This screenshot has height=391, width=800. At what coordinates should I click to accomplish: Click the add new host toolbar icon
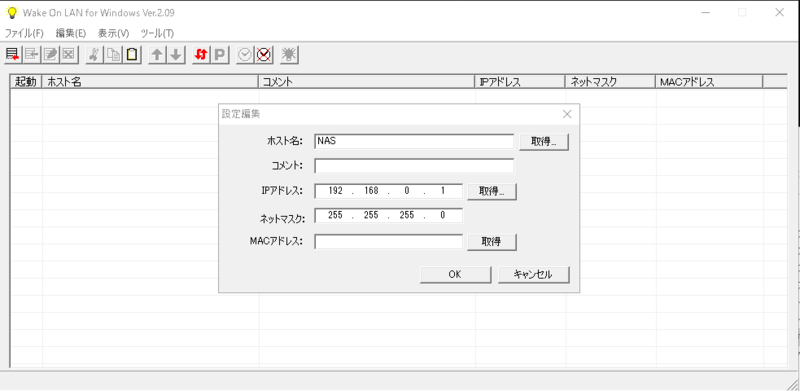(13, 55)
